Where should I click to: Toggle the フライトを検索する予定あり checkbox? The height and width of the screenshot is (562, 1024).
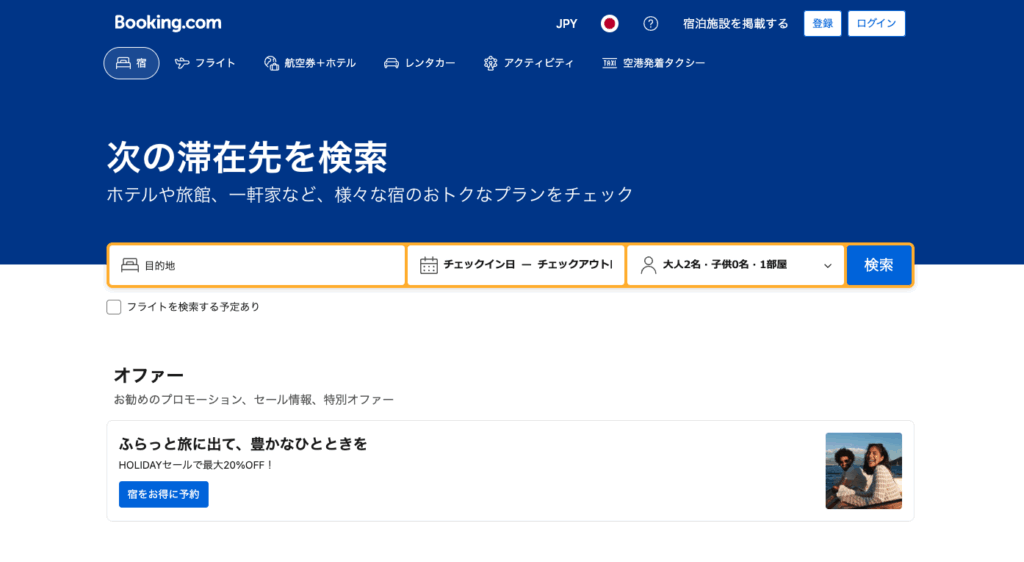[x=114, y=307]
